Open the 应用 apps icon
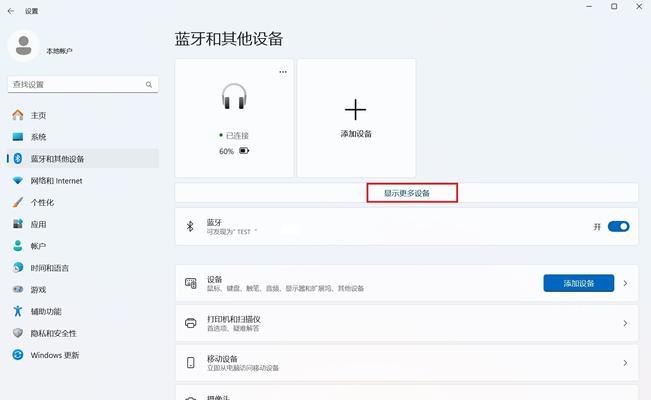The image size is (651, 400). coord(18,224)
